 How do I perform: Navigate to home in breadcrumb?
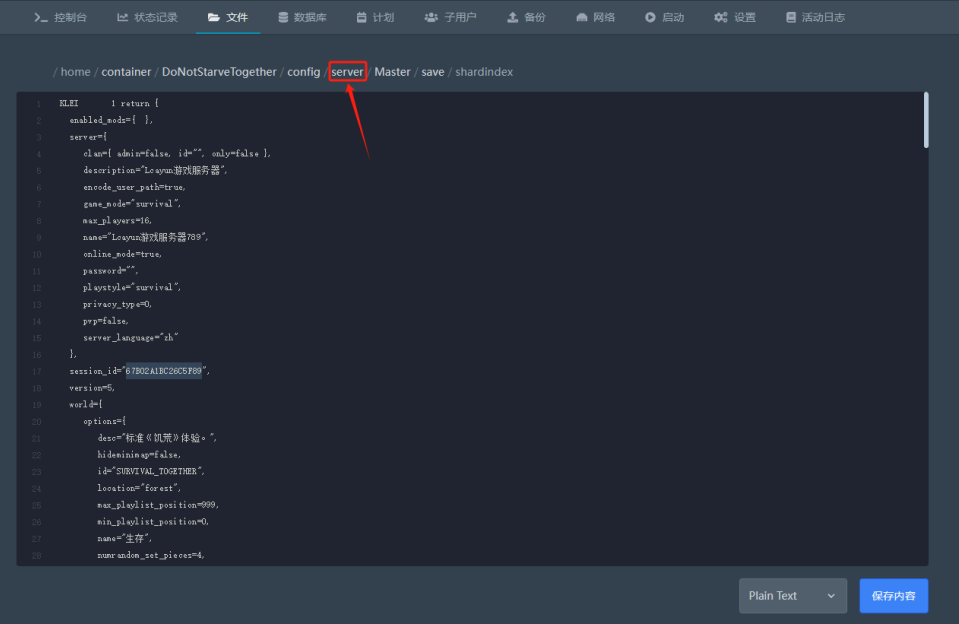[x=75, y=72]
